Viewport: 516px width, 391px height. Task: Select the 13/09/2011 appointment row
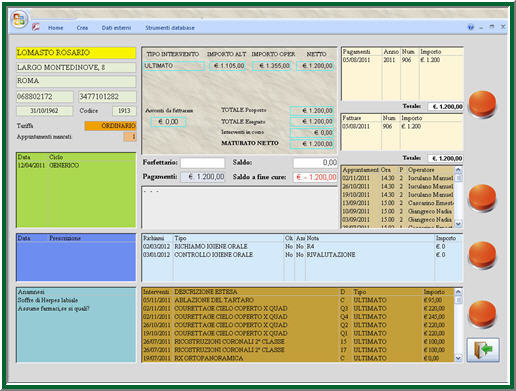pos(398,203)
